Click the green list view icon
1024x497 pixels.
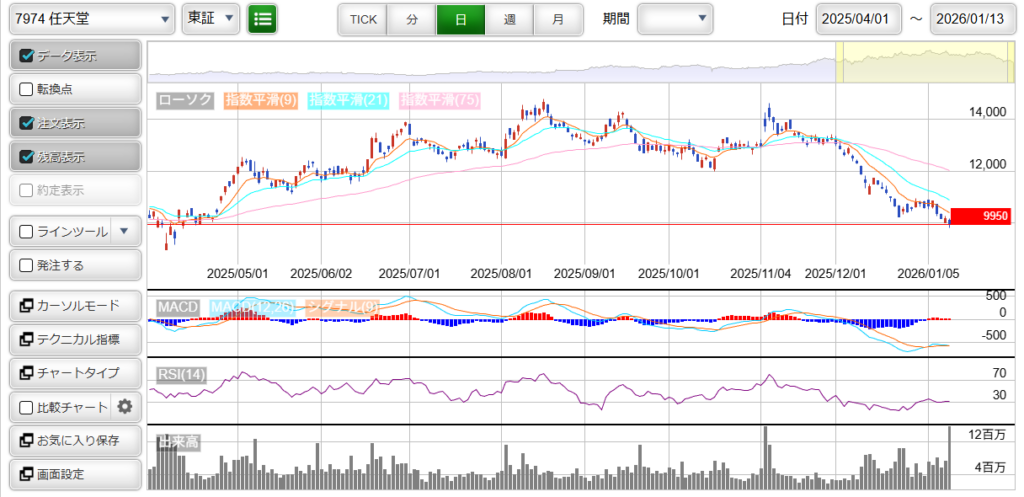pyautogui.click(x=262, y=19)
